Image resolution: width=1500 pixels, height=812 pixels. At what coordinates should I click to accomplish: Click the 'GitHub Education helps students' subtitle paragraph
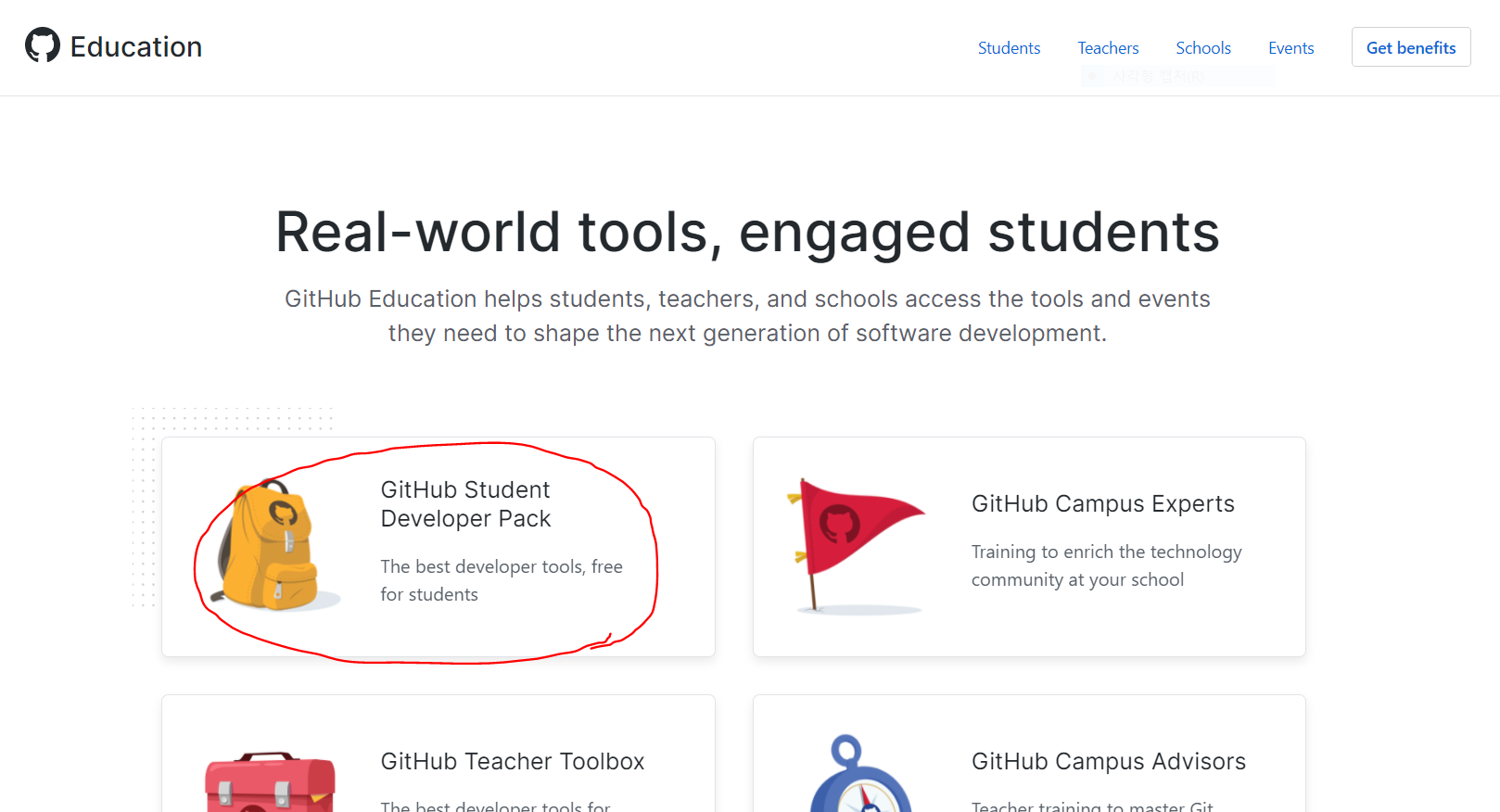[x=747, y=316]
